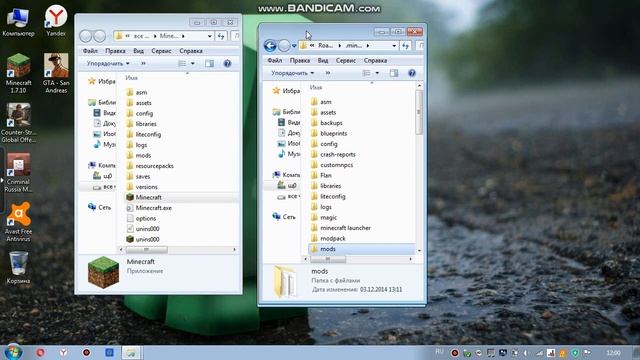Open the Файл menu in the right window

275,60
